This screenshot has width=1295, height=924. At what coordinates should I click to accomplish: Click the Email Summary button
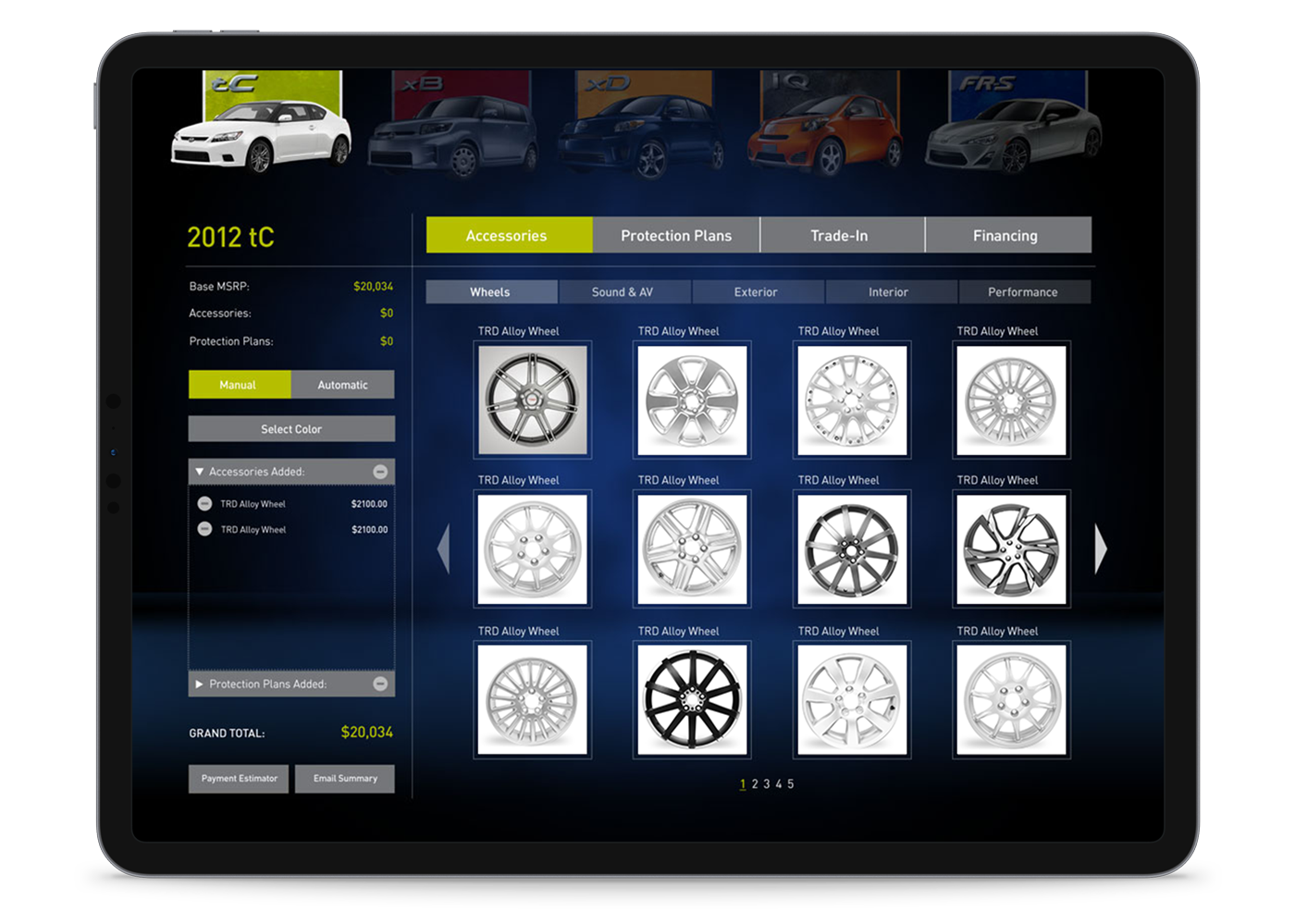coord(345,779)
